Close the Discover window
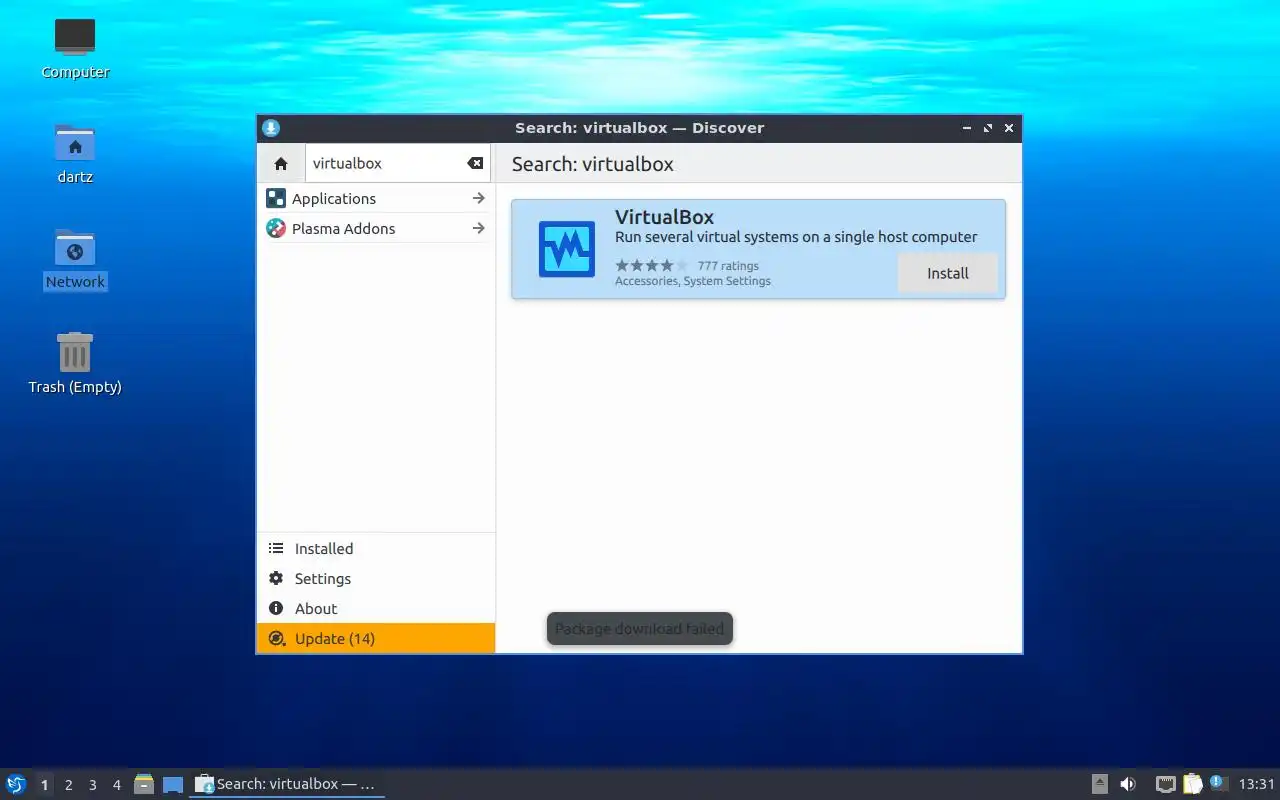Screen dimensions: 1280x800 pyautogui.click(x=1009, y=128)
